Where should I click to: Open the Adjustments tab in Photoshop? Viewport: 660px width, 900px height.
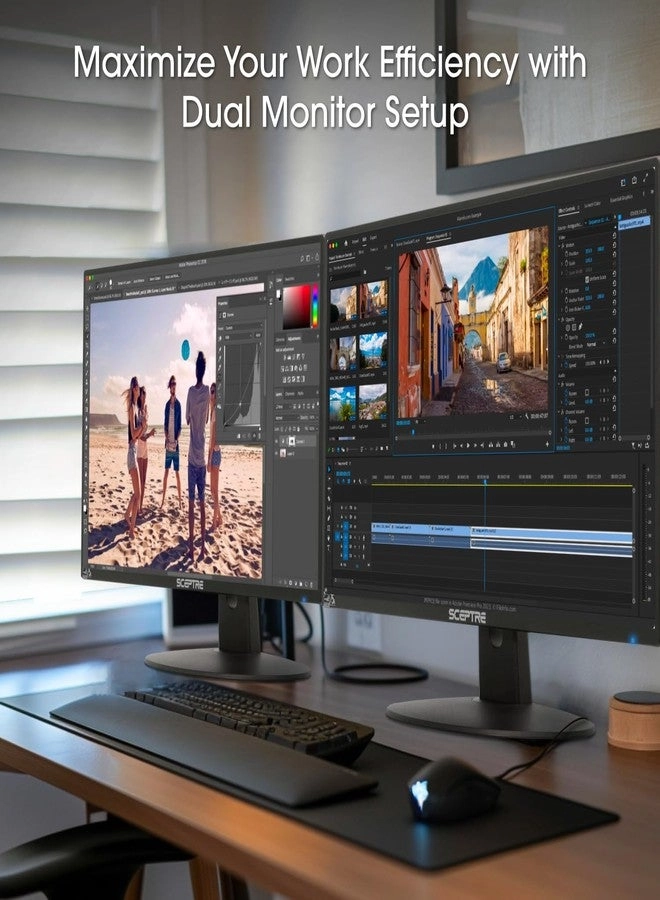[294, 339]
